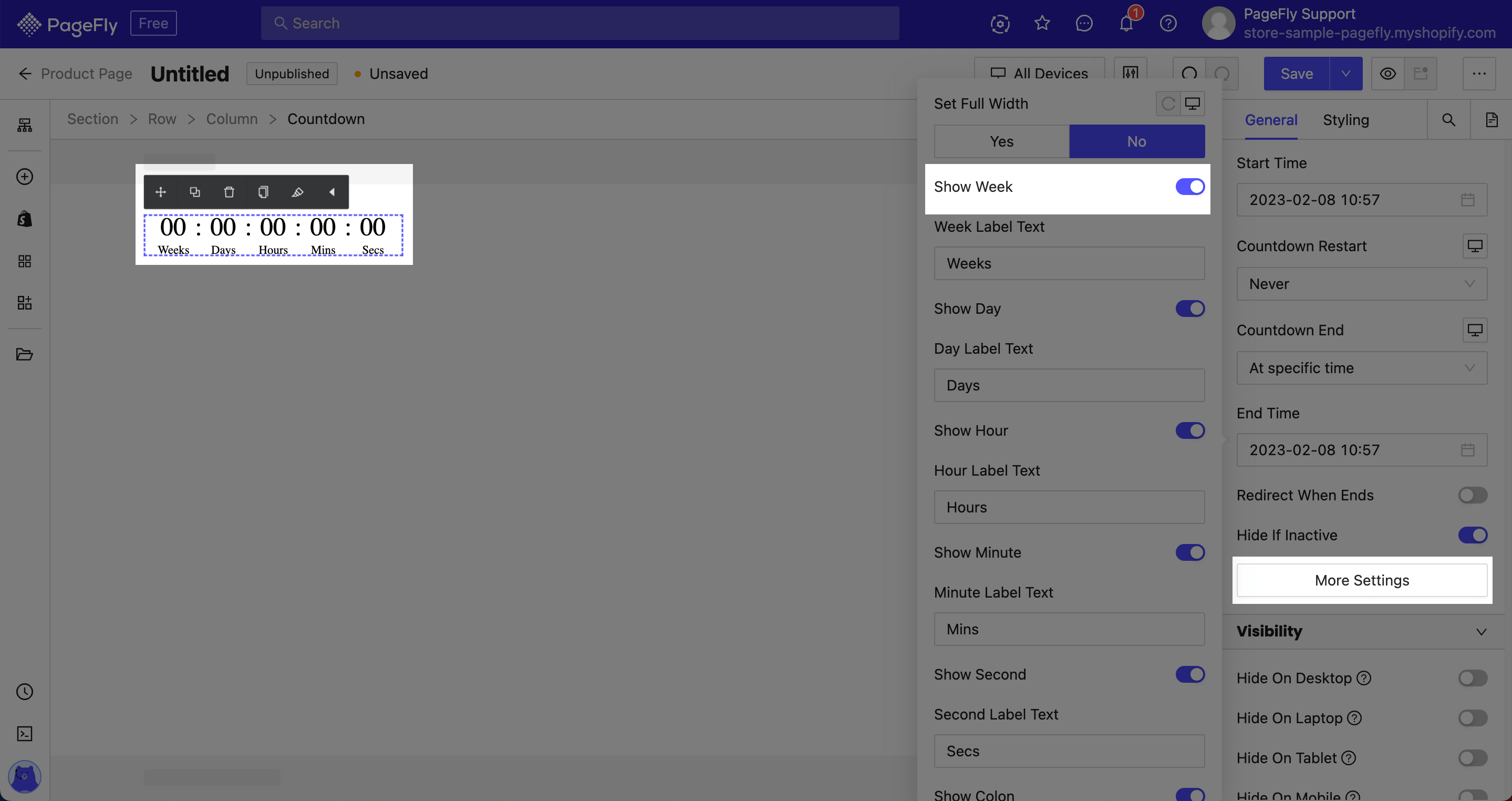Viewport: 1512px width, 801px height.
Task: Click the Unpublished status badge
Action: click(292, 74)
